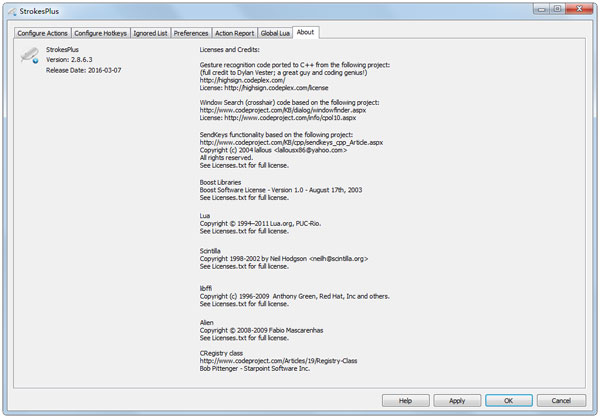Switch to the Configure Hotkeys tab
This screenshot has width=600, height=418.
click(100, 33)
